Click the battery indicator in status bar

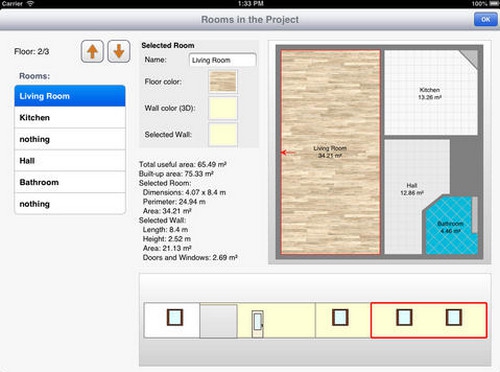point(493,4)
